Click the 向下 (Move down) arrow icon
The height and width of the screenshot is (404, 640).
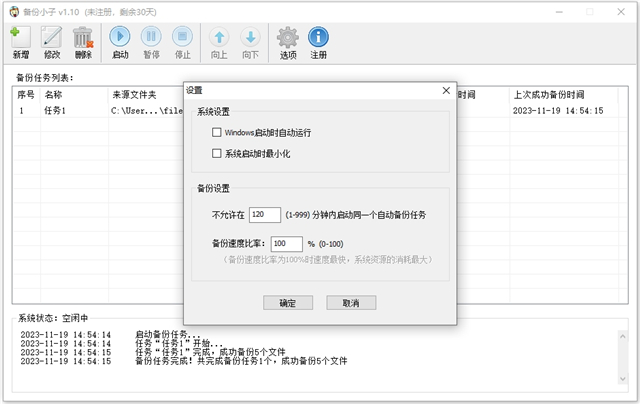pos(250,40)
